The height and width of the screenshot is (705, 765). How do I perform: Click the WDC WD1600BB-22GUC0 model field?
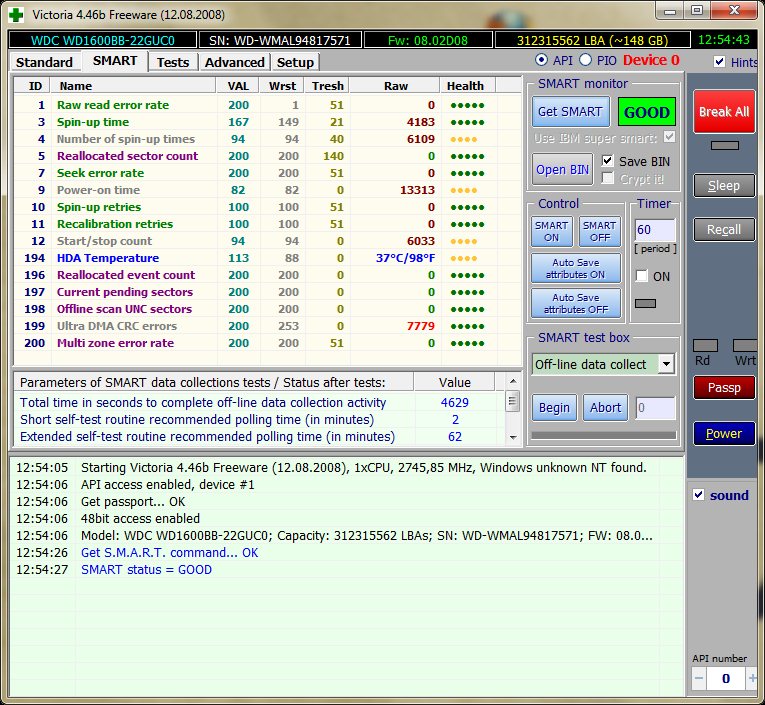click(102, 40)
